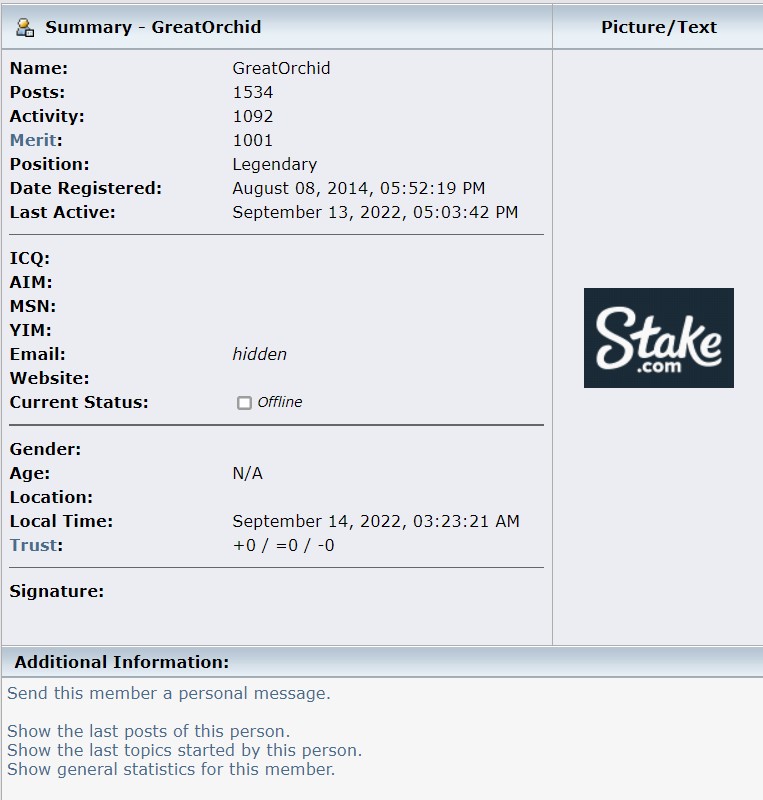
Task: Click the Offline status indicator icon
Action: [x=244, y=403]
